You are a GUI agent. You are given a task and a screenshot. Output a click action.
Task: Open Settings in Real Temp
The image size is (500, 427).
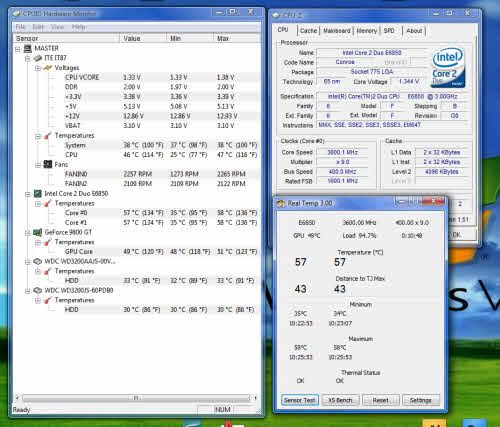421,400
